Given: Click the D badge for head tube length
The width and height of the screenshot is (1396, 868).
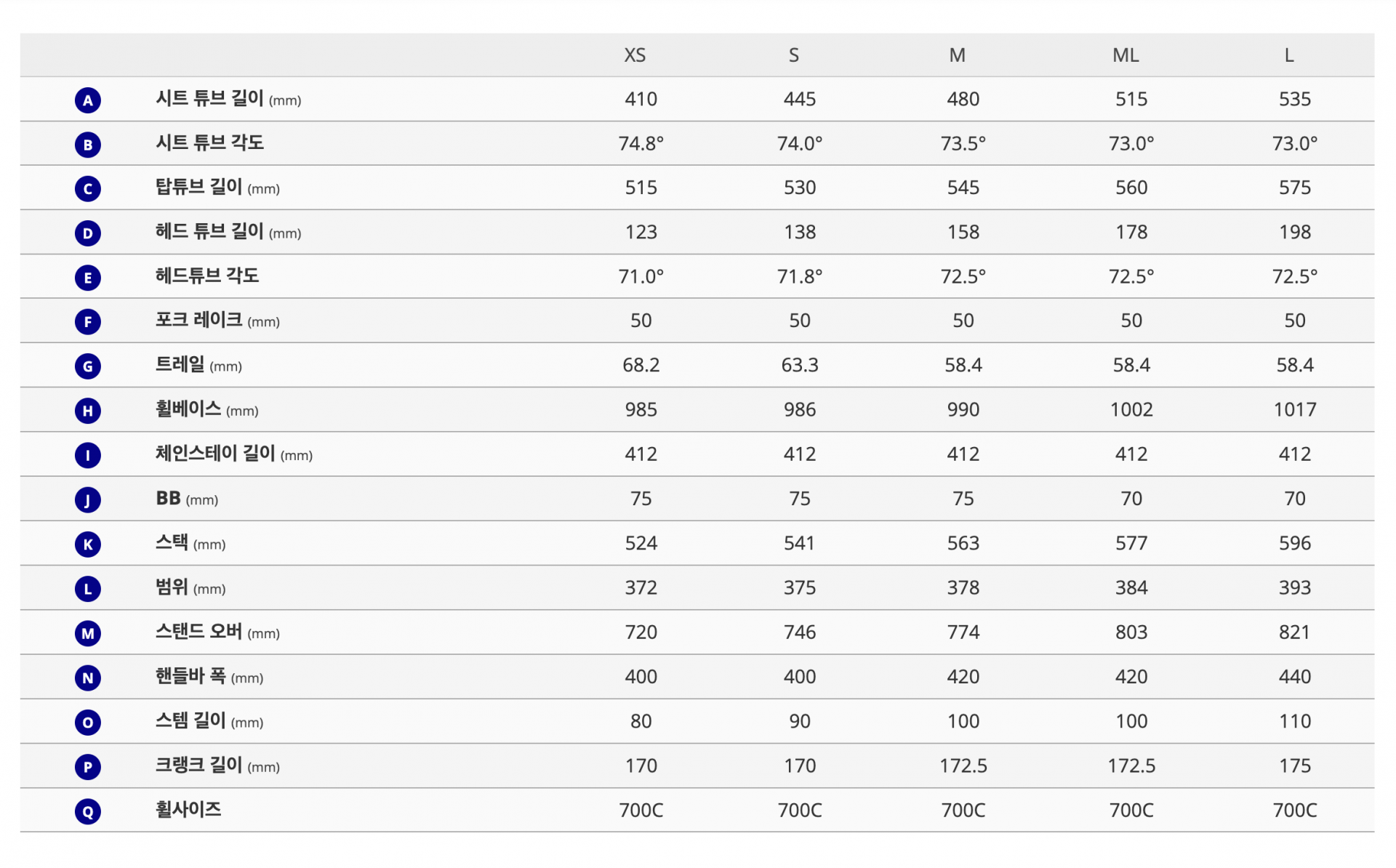Looking at the screenshot, I should (x=88, y=233).
